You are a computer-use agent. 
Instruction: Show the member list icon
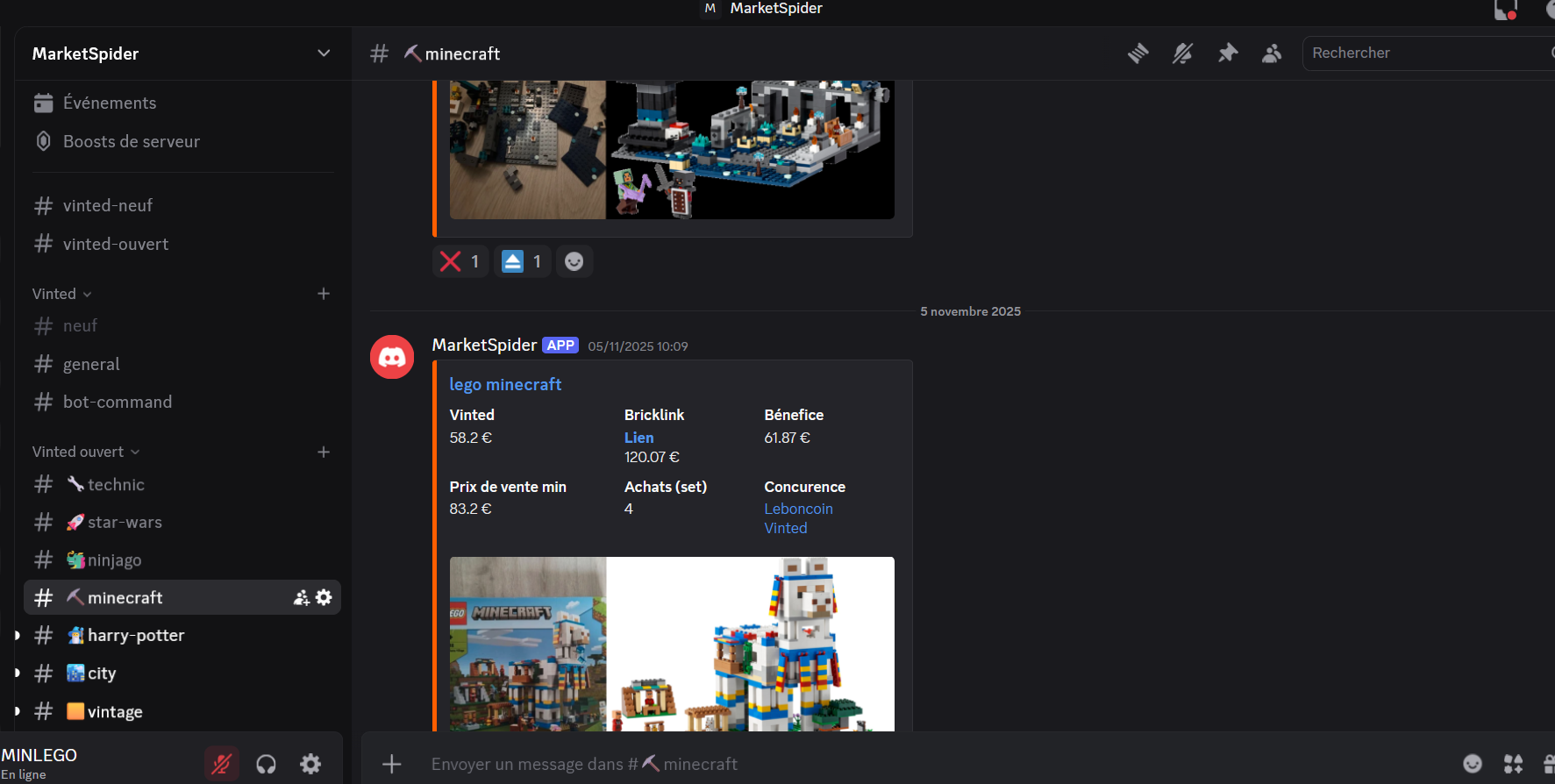coord(1271,53)
